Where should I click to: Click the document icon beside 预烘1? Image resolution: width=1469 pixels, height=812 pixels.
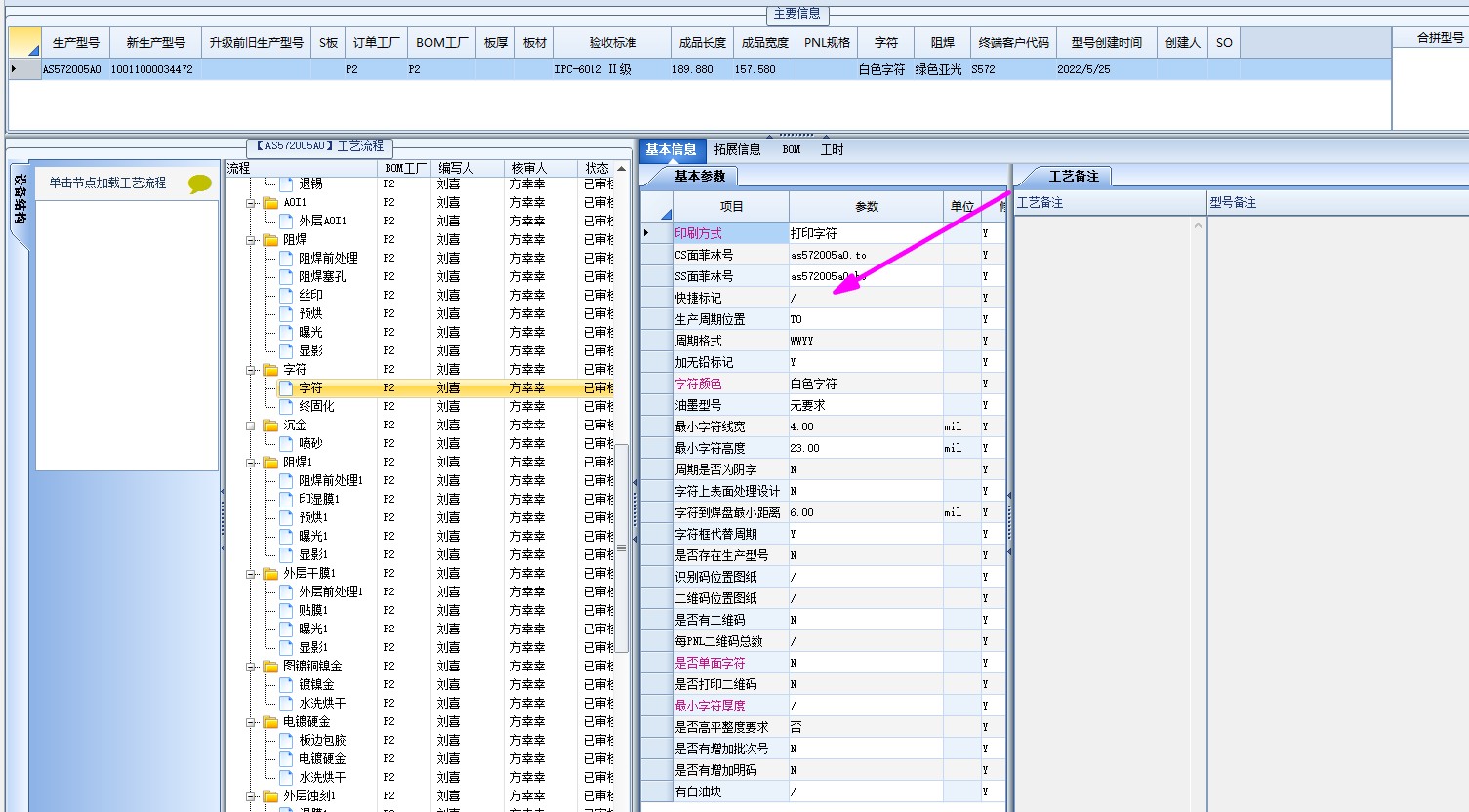click(x=287, y=517)
